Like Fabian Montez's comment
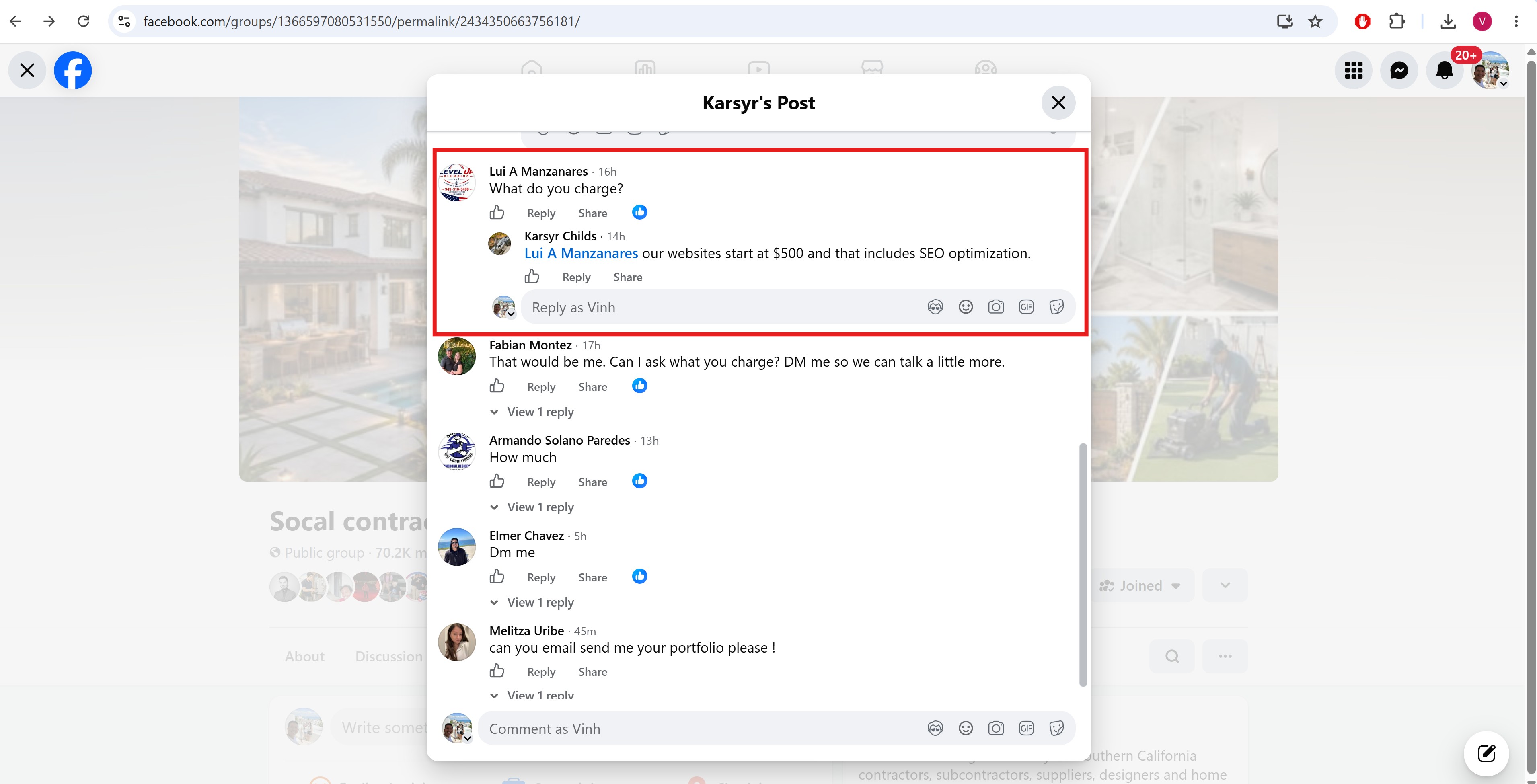The image size is (1537, 784). (x=497, y=386)
